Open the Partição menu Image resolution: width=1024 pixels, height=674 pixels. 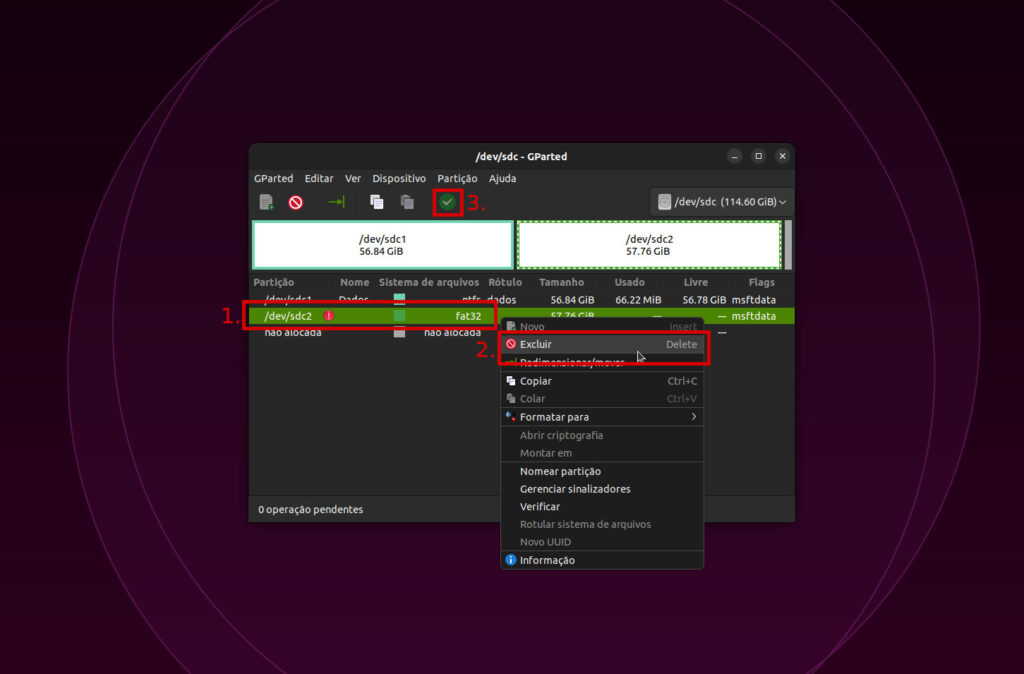pos(457,178)
